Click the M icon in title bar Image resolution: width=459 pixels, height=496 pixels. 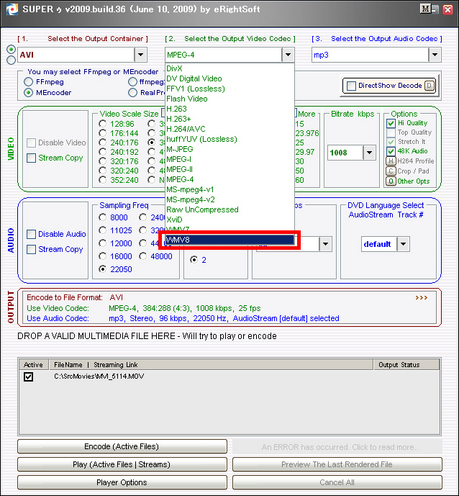coord(425,9)
